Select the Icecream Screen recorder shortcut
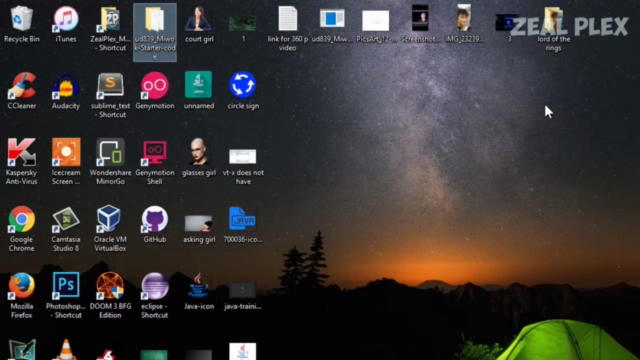 coord(66,152)
